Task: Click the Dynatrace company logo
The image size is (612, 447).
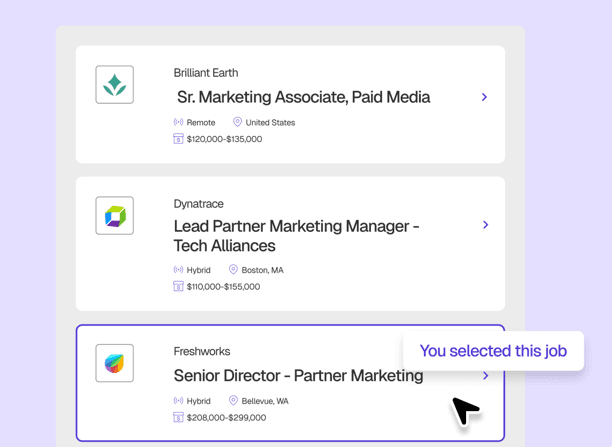Action: pos(115,216)
